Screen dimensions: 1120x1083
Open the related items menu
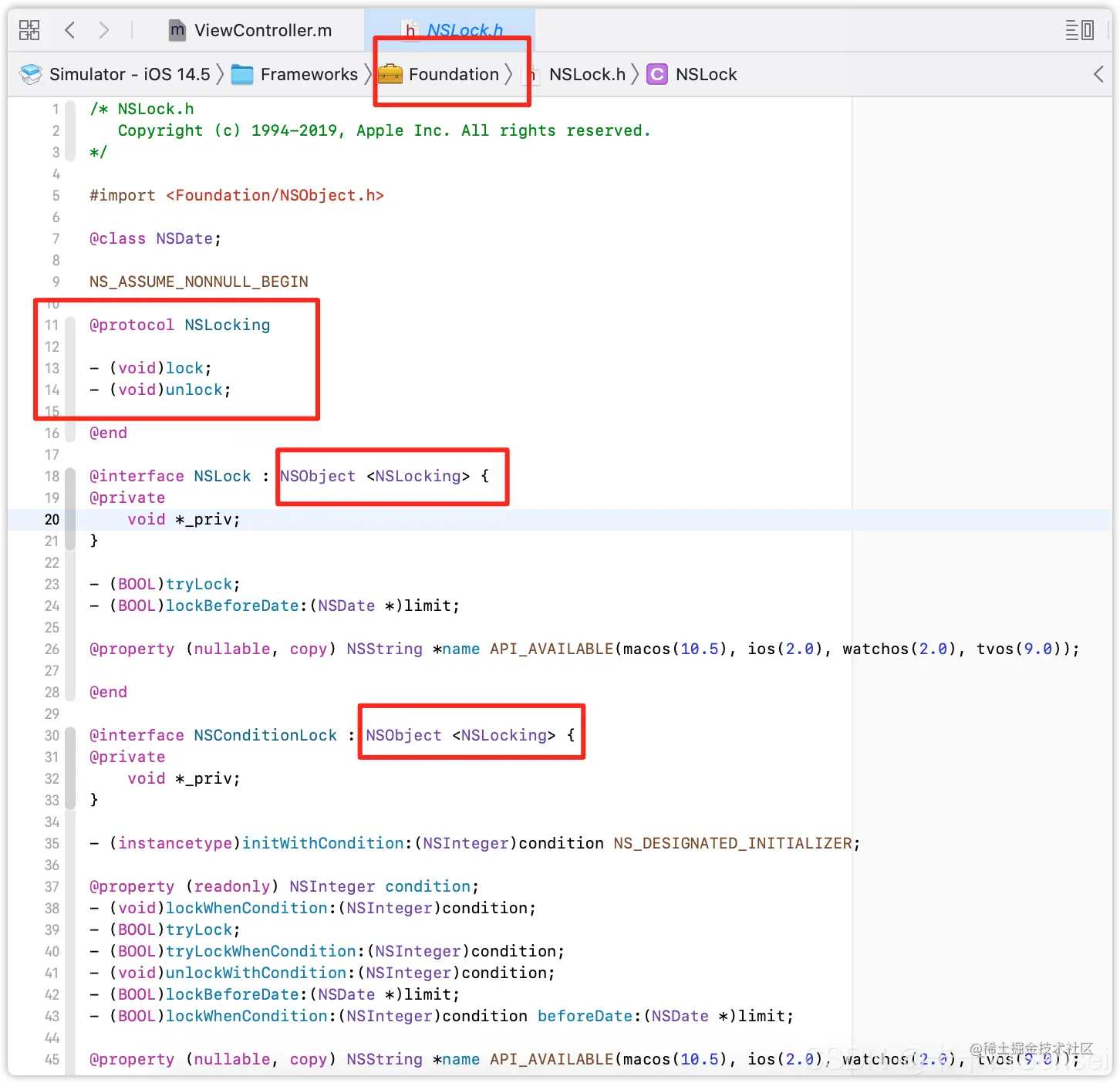point(29,30)
